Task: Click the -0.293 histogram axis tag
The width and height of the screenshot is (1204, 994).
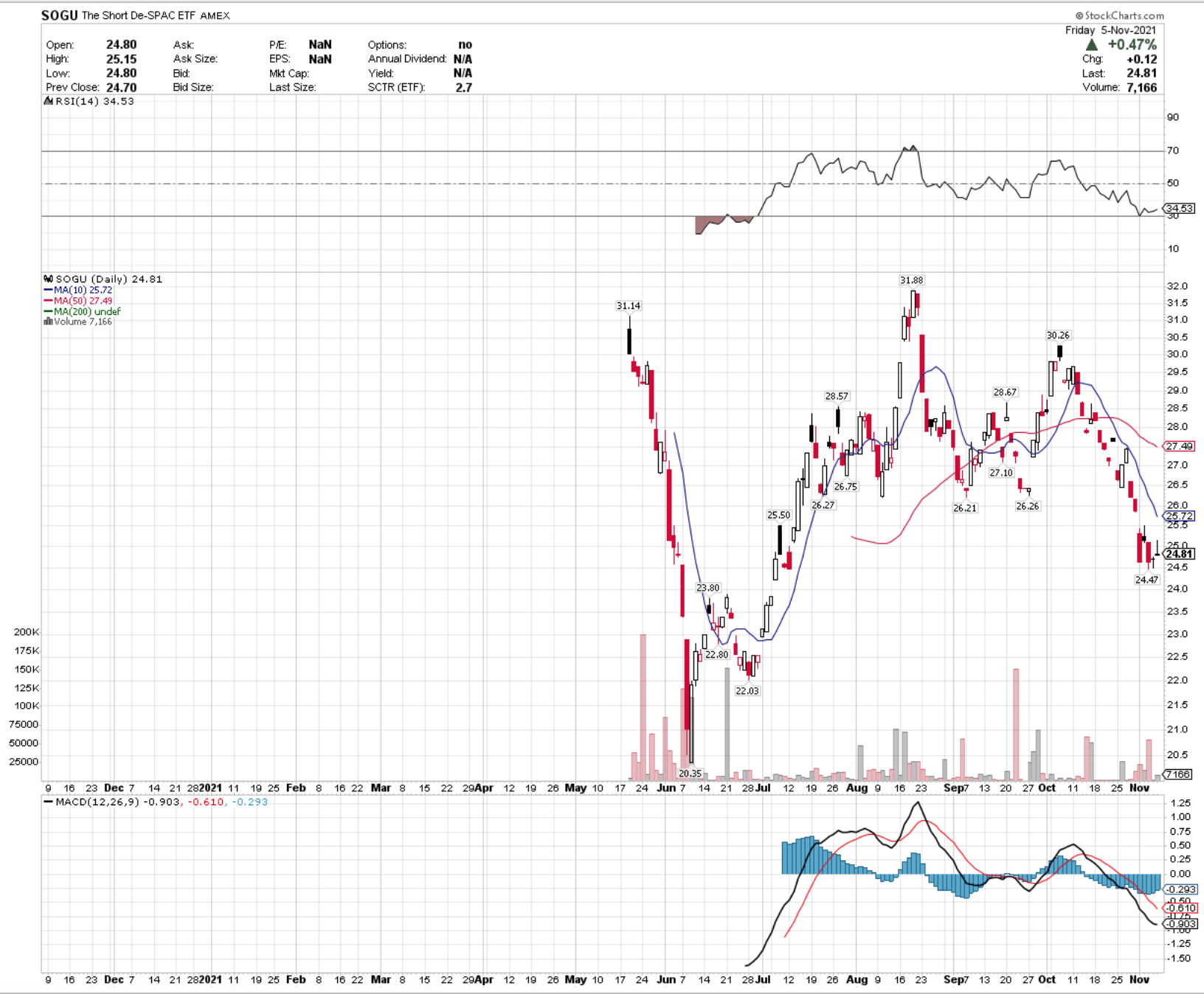Action: tap(1181, 889)
